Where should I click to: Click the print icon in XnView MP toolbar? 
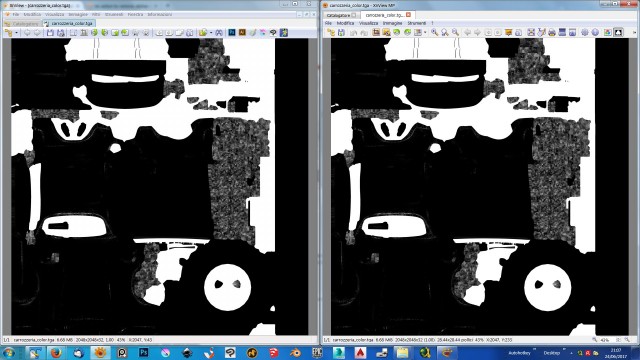pos(552,32)
